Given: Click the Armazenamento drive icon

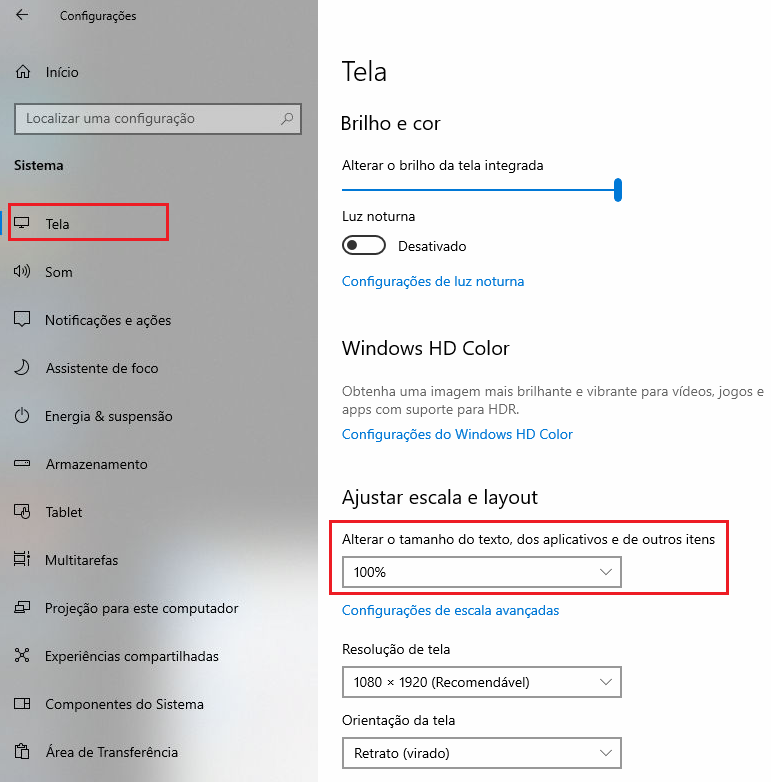Looking at the screenshot, I should [22, 464].
